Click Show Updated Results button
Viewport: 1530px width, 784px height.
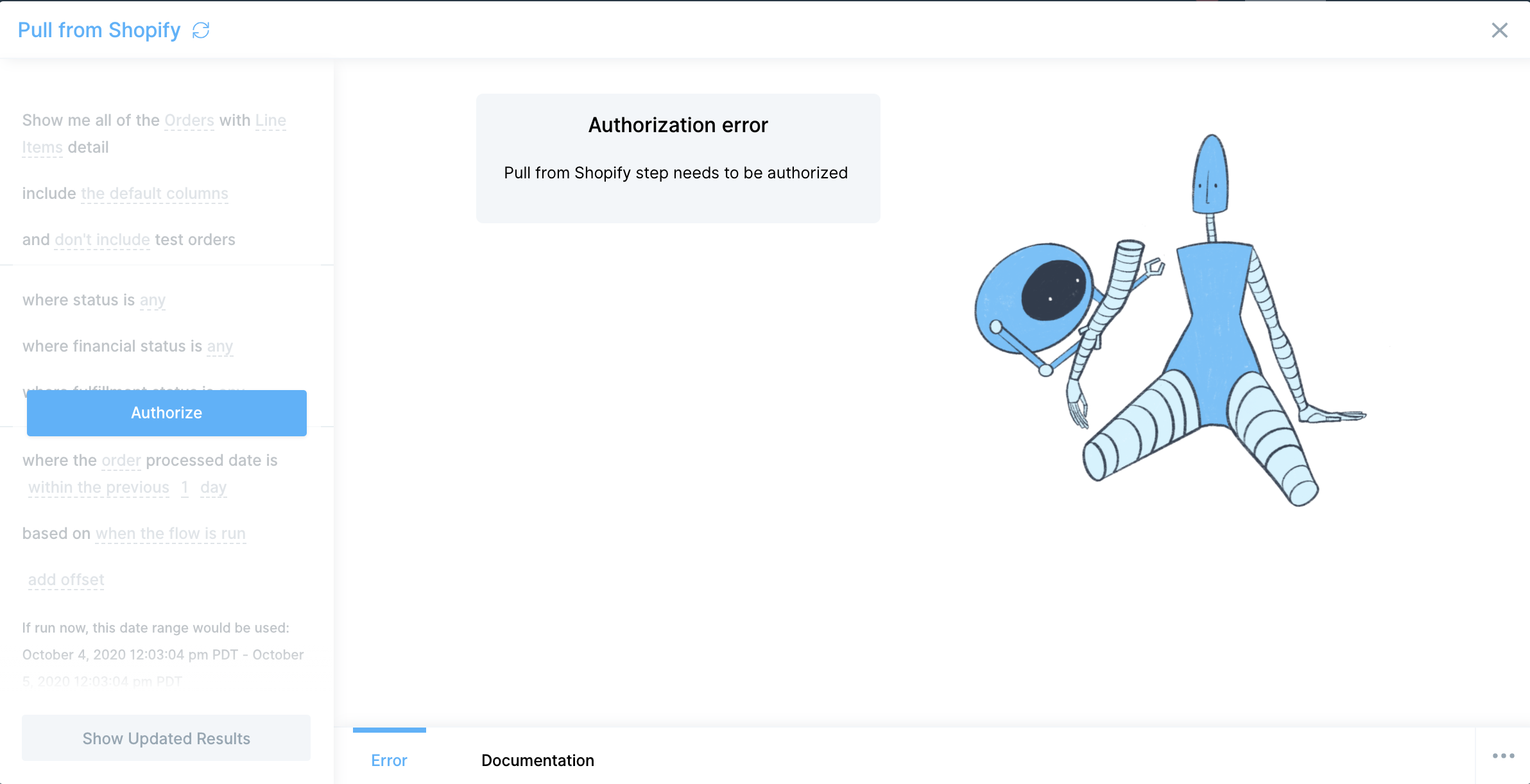(x=166, y=738)
